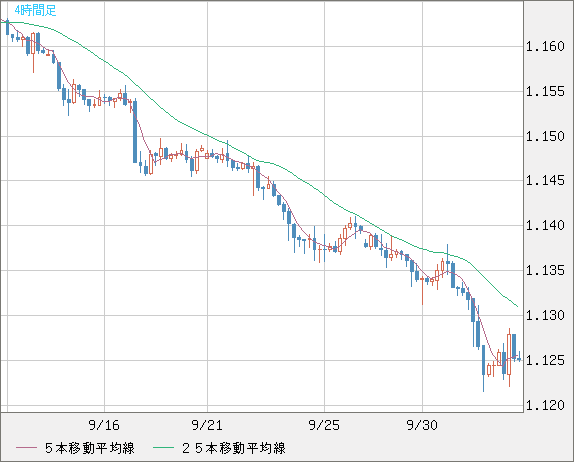Viewport: 574px width, 462px height.
Task: Click the 1.160 price axis label
Action: (545, 46)
